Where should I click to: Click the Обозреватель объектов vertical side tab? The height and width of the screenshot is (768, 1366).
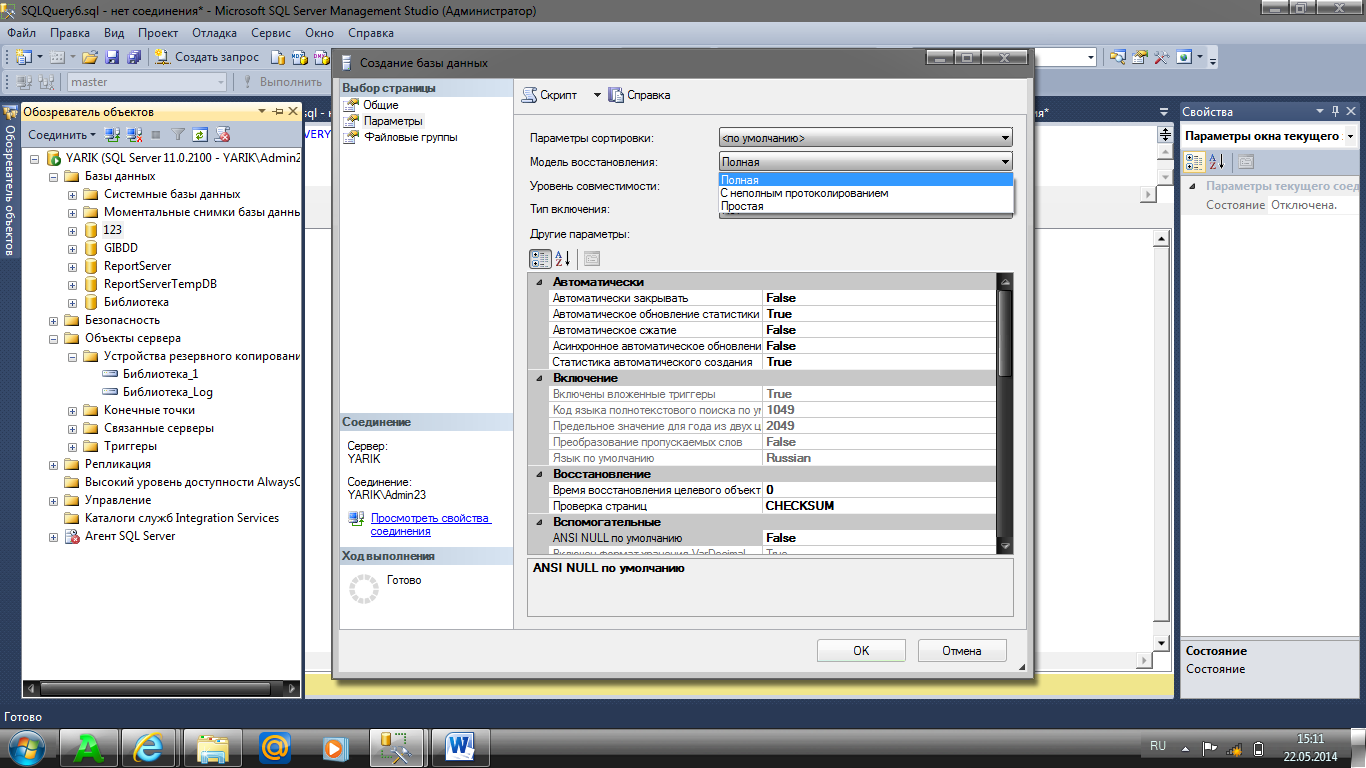[9, 180]
